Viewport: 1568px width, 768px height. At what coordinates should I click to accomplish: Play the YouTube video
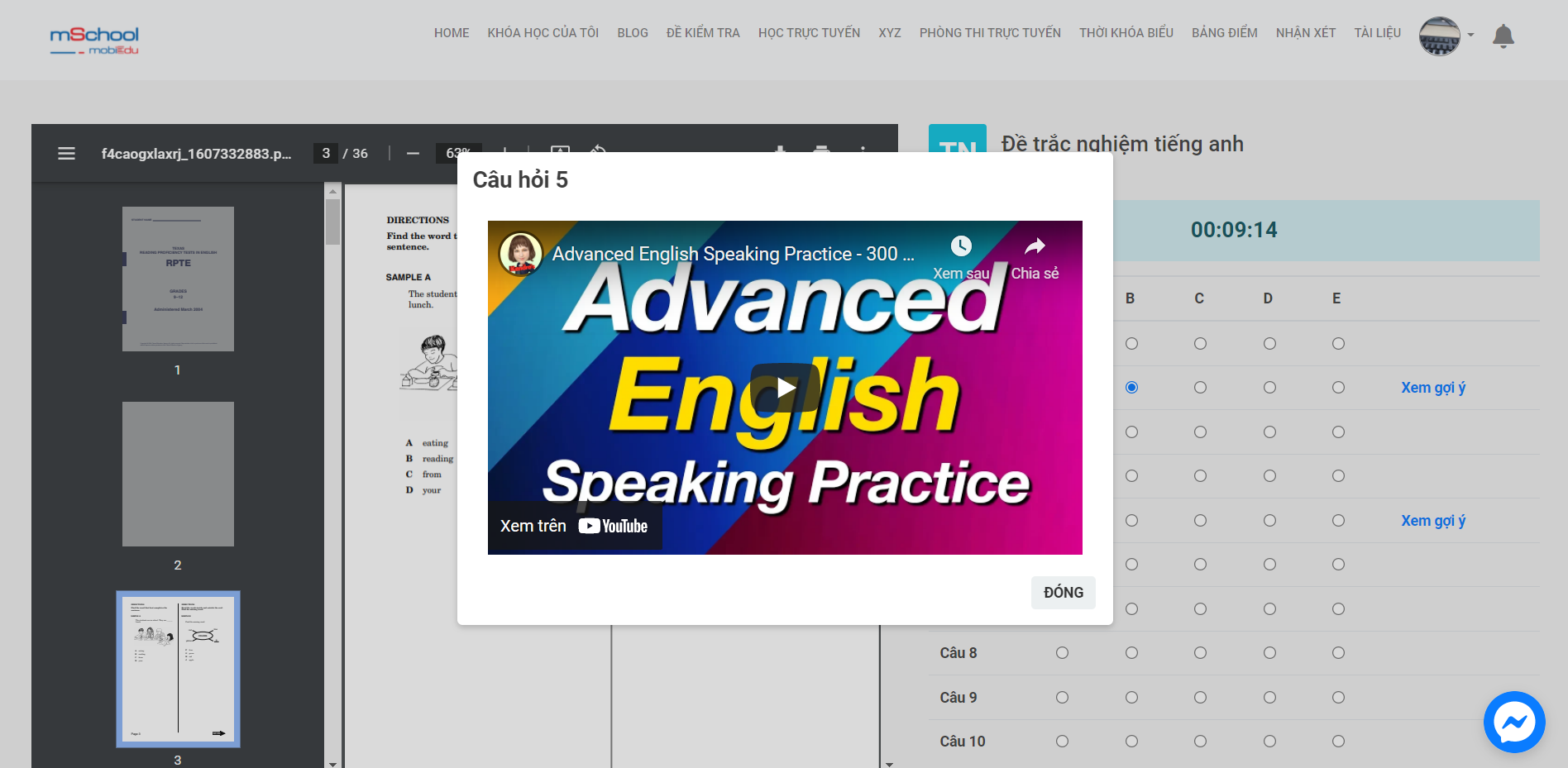click(785, 388)
